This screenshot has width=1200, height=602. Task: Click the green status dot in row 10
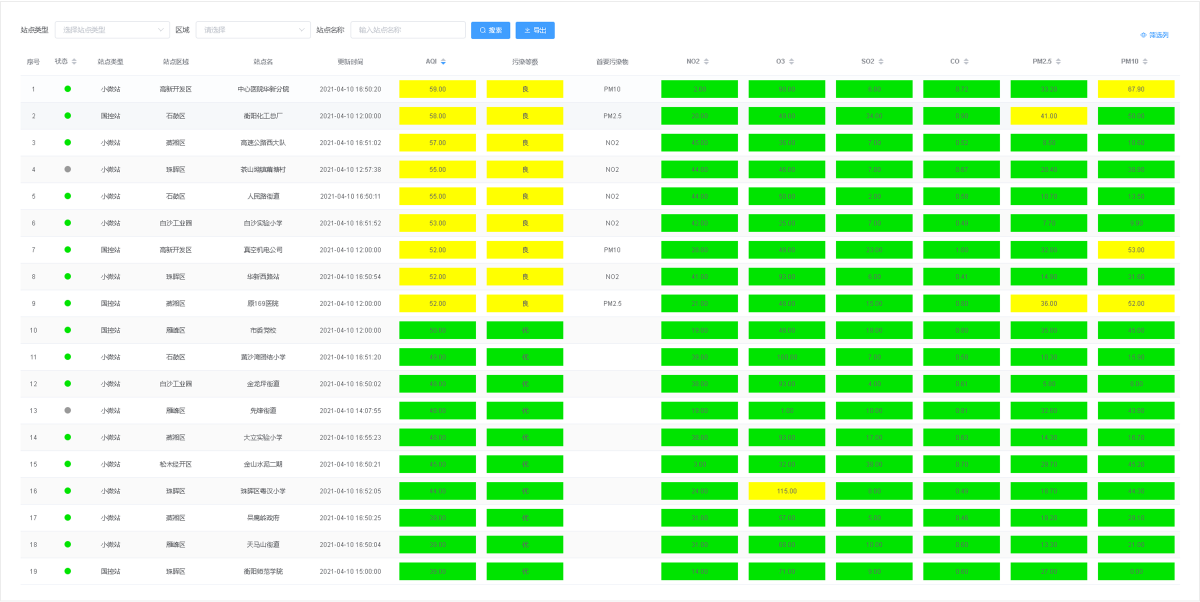pos(67,330)
